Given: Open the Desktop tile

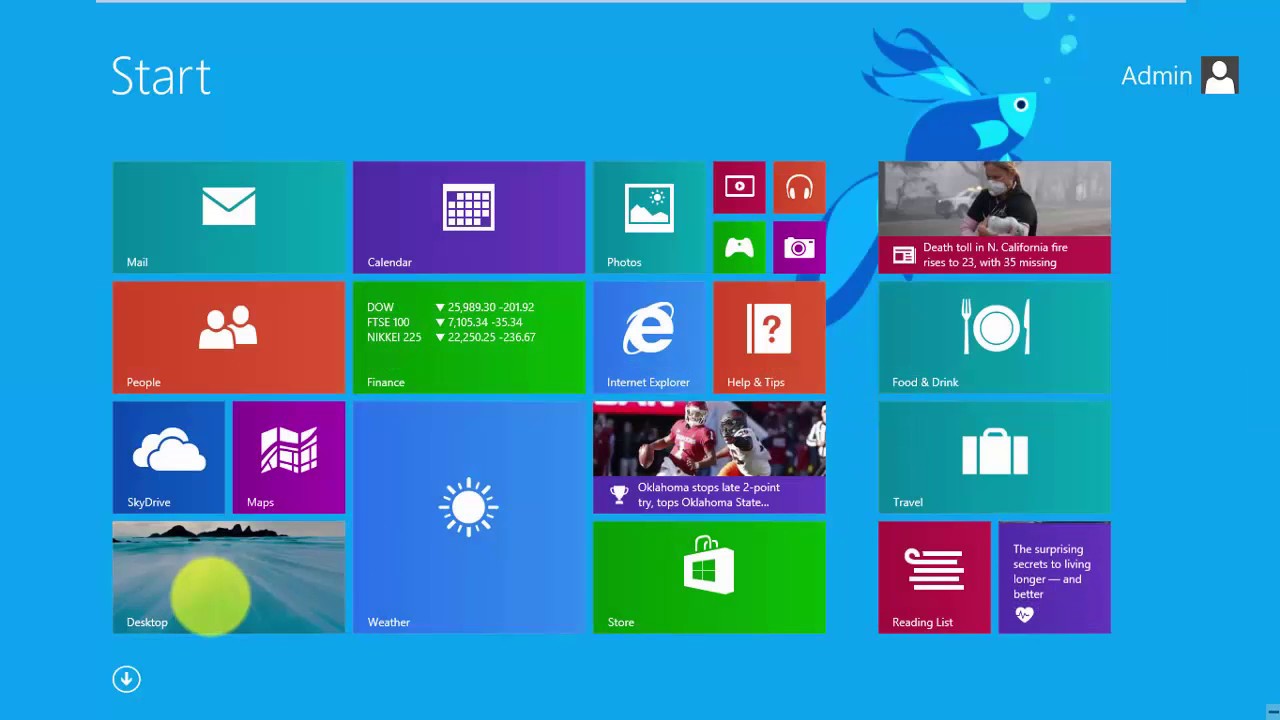Looking at the screenshot, I should pos(229,577).
